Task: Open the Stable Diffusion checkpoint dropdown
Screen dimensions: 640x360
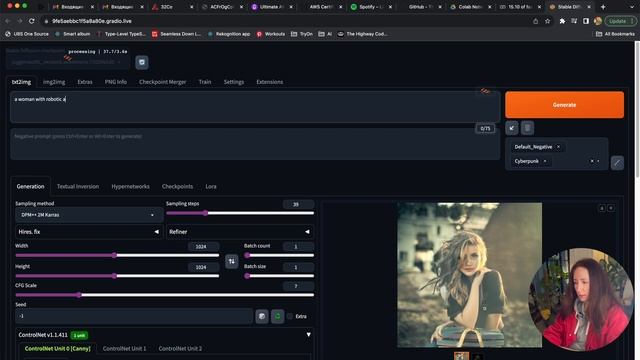Action: point(68,62)
